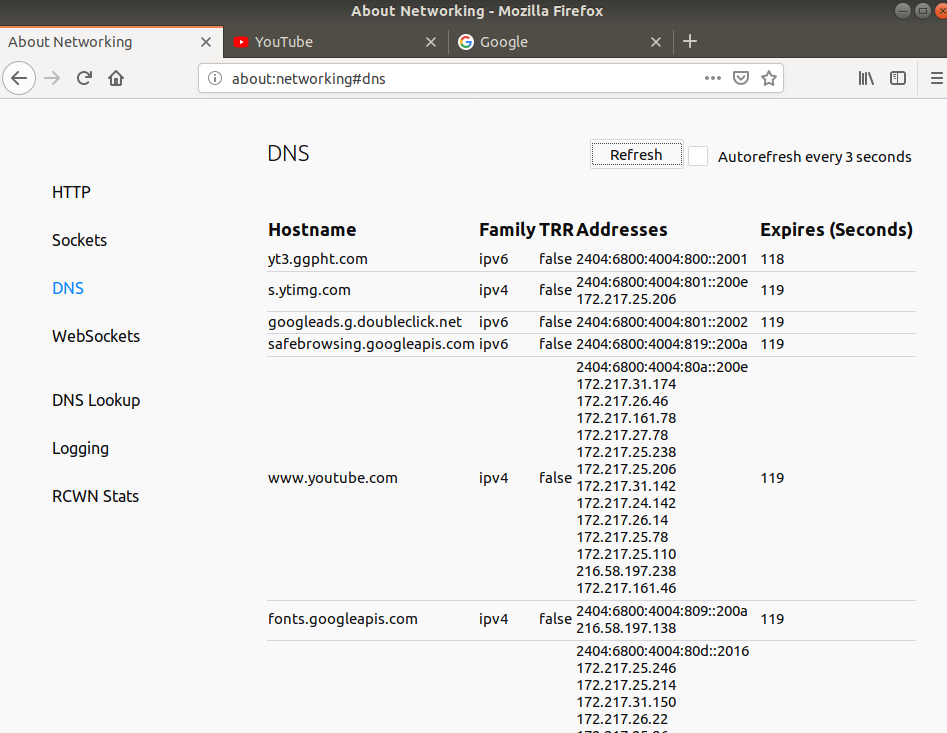Screen dimensions: 947x733
Task: Open DNS Lookup page
Action: tap(96, 400)
